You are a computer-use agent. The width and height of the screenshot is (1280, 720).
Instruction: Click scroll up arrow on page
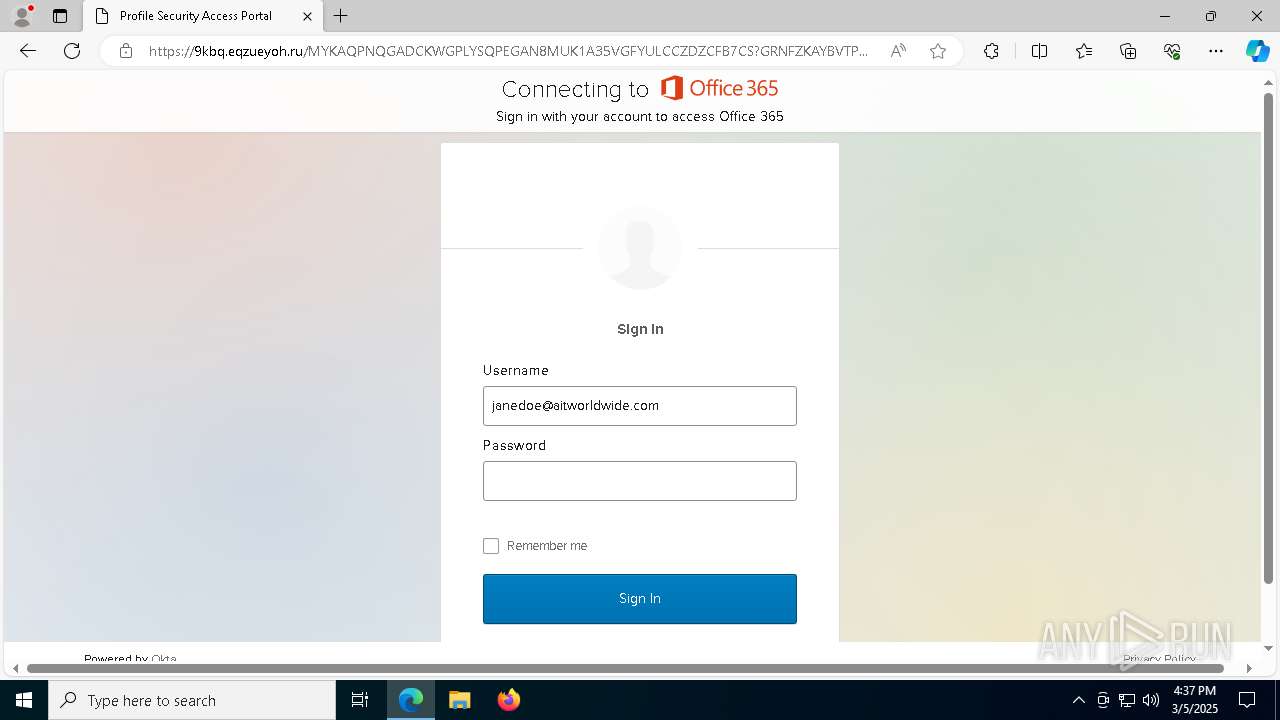click(1269, 81)
